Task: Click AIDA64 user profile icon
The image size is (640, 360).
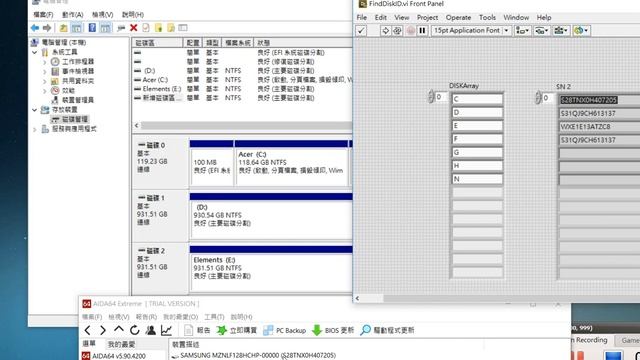Action: pos(151,330)
